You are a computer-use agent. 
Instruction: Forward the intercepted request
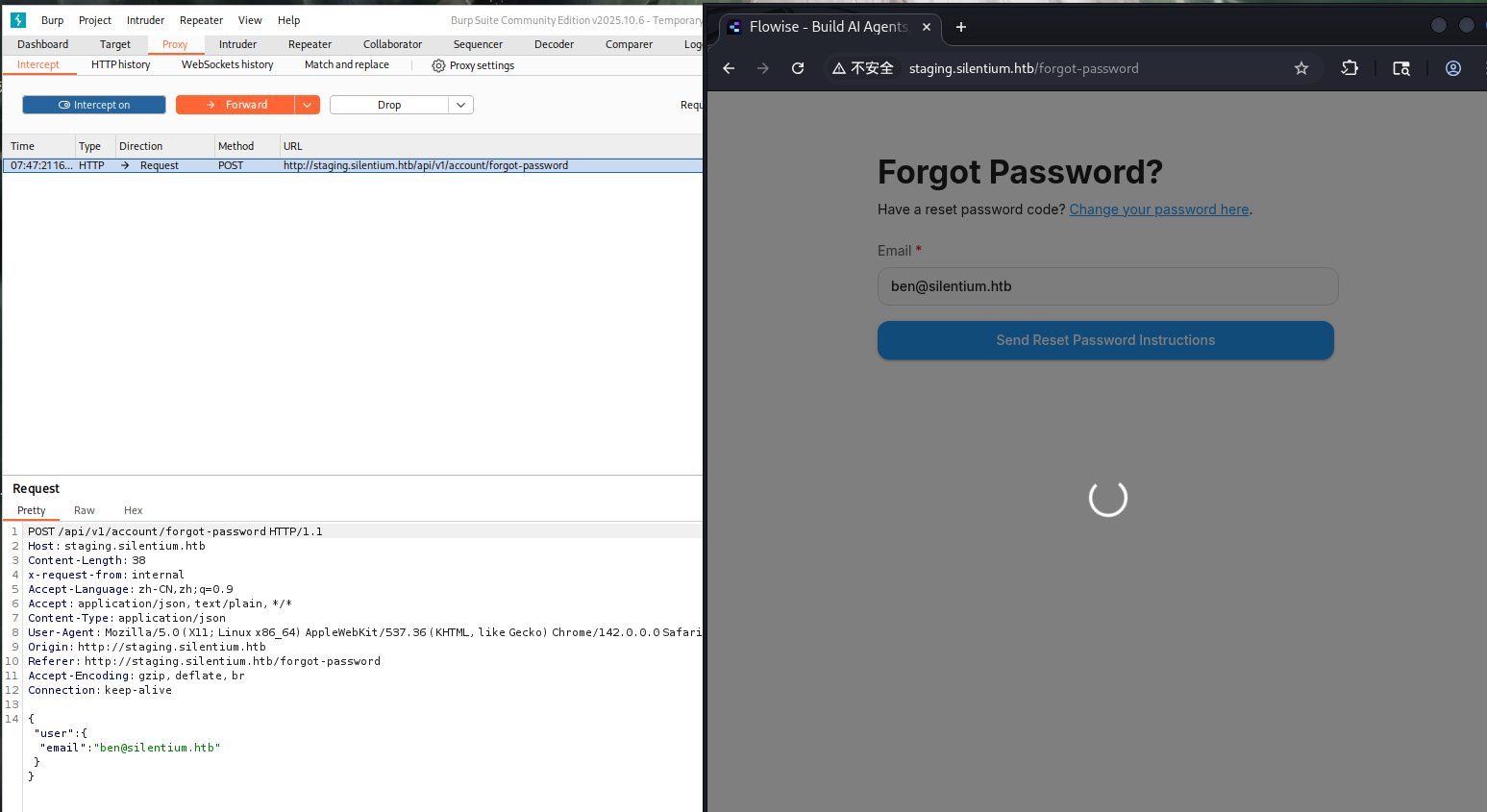point(235,105)
